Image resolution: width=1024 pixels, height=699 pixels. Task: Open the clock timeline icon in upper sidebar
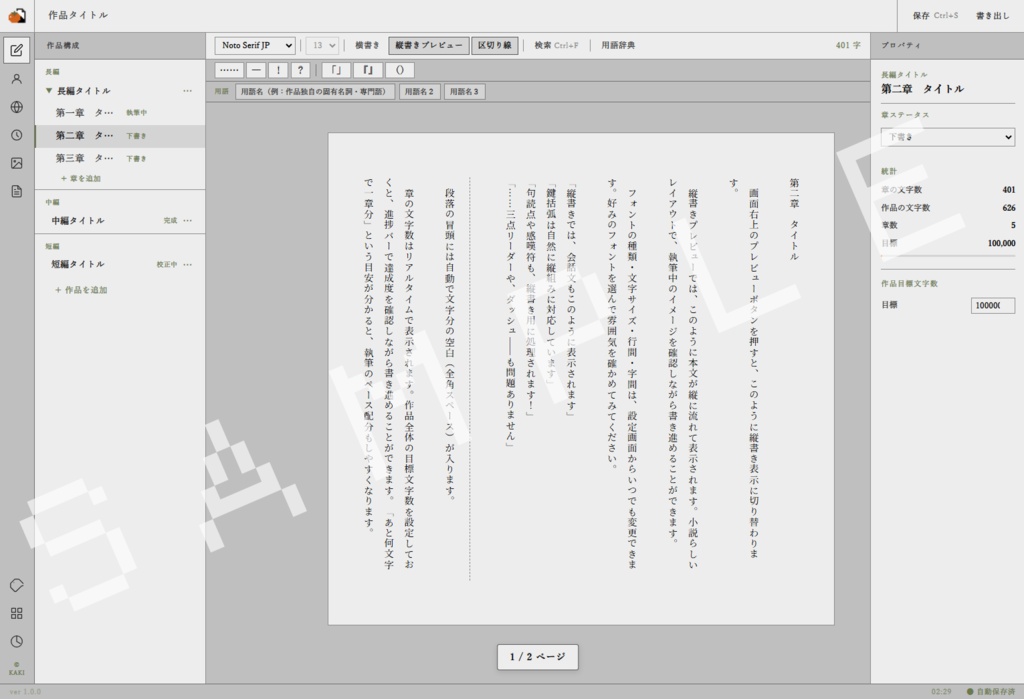(x=17, y=135)
